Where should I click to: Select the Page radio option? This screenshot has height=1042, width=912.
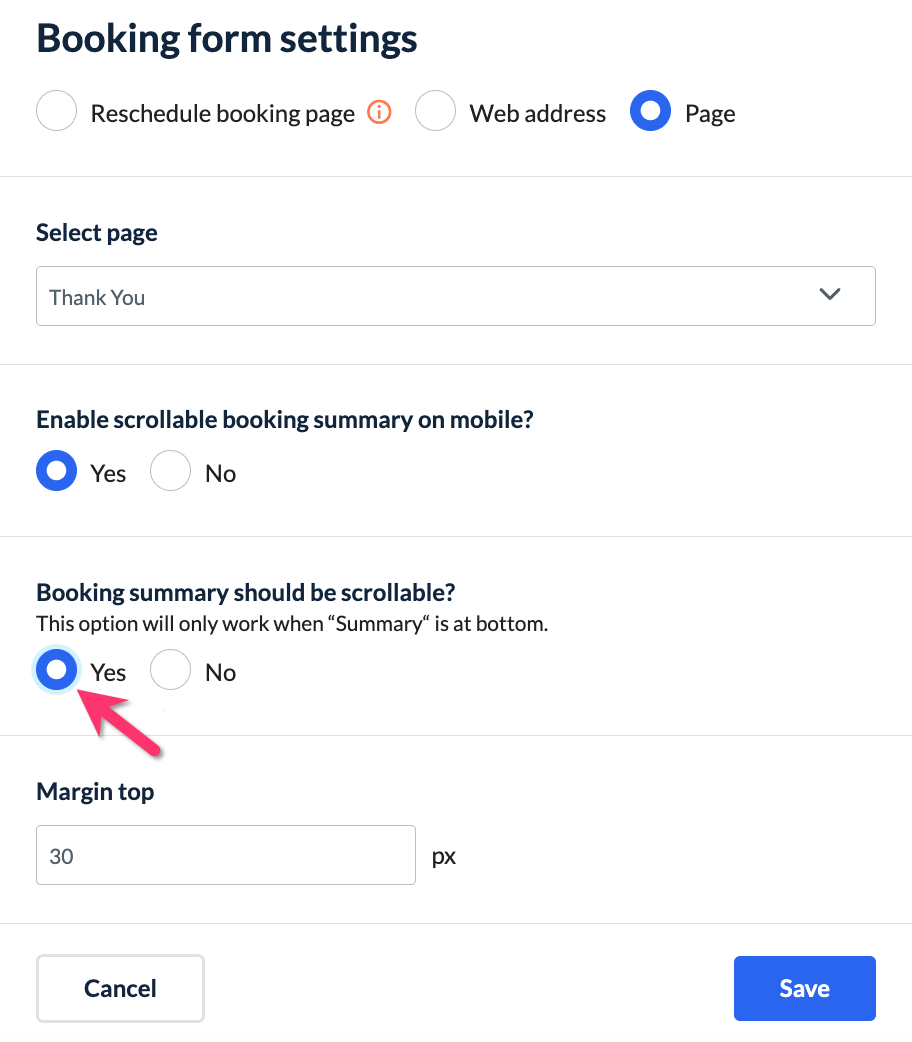point(650,111)
